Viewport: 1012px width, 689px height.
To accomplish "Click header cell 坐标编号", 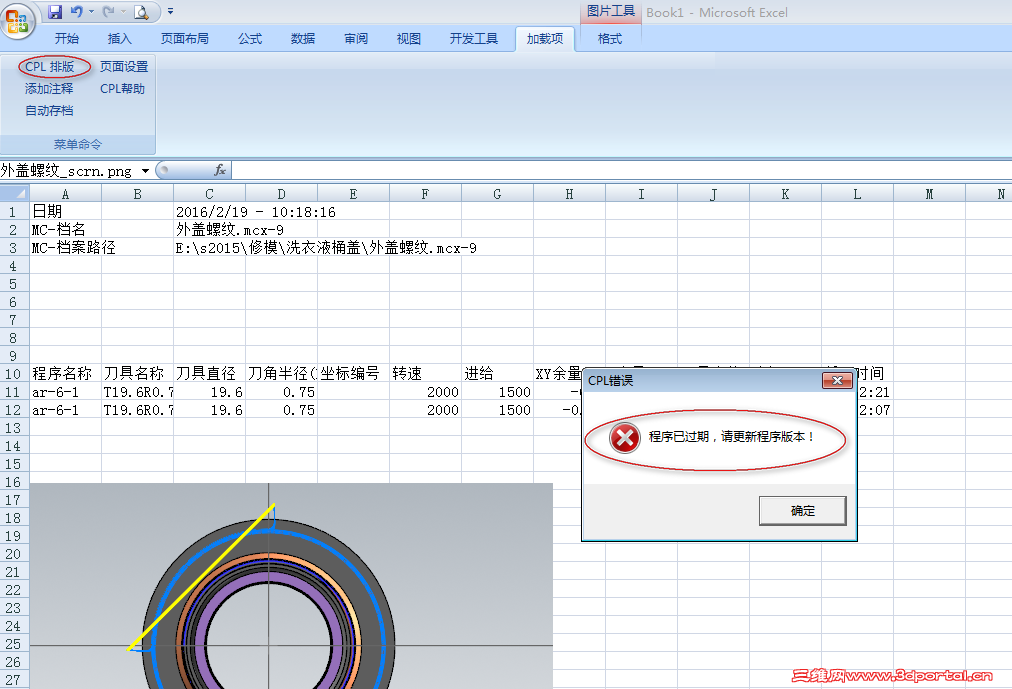I will point(354,374).
